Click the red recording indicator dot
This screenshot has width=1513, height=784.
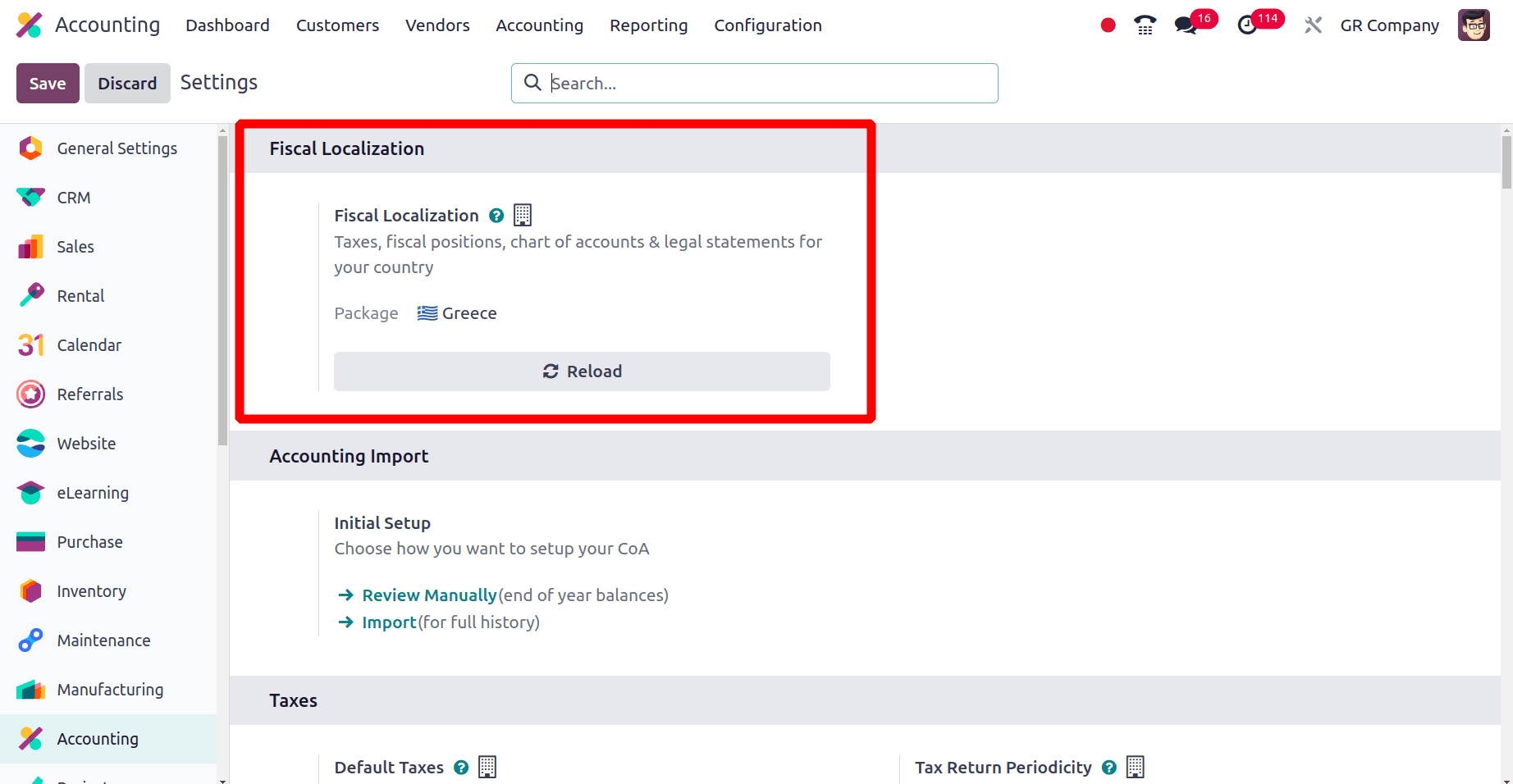[1108, 25]
